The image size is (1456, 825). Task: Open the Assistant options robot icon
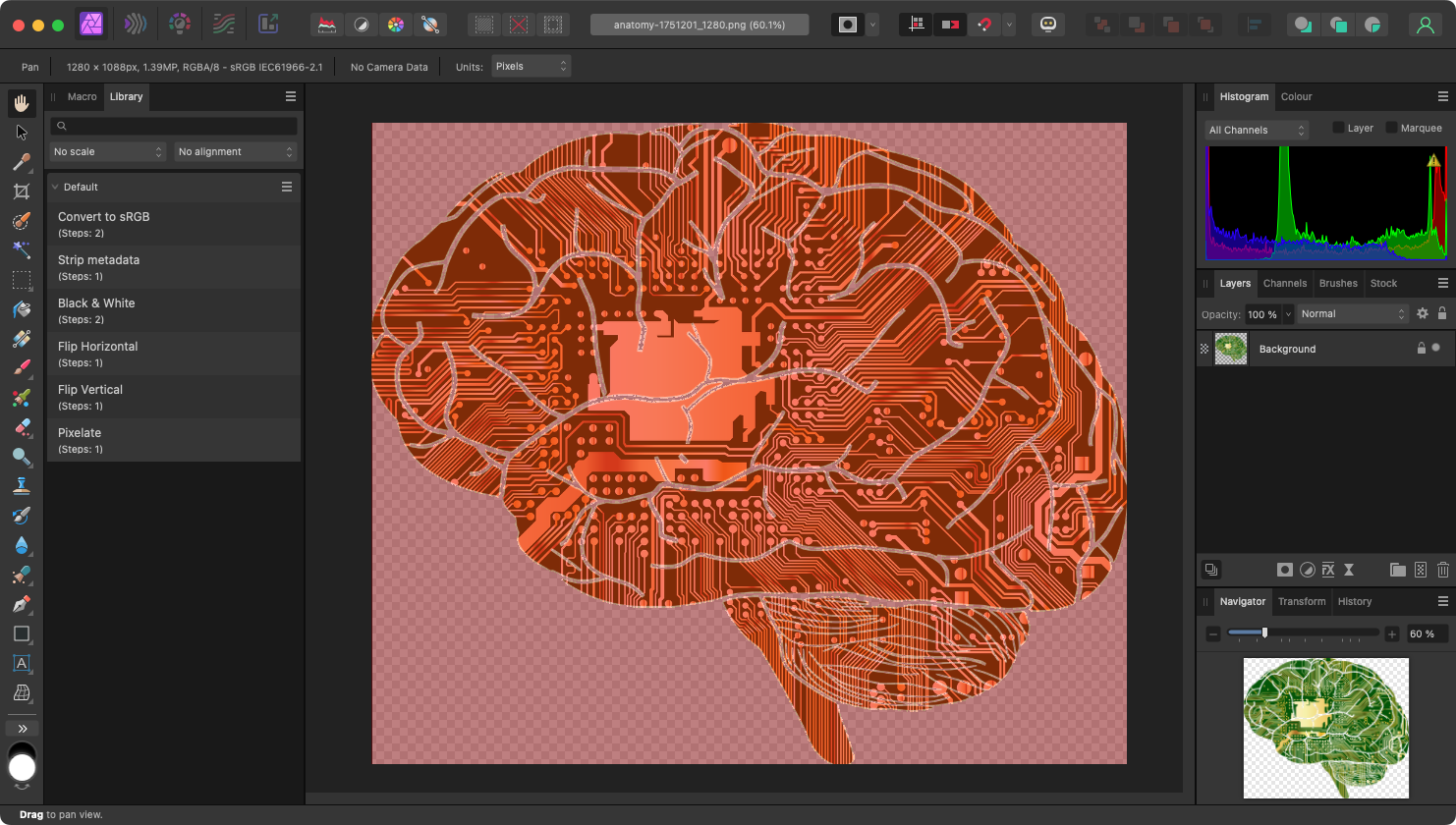point(1048,25)
